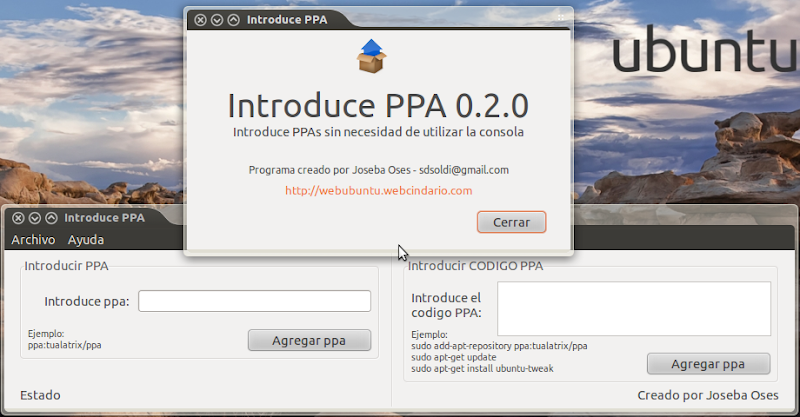
Task: Click the Creado por Joseba Oses text
Action: [708, 395]
